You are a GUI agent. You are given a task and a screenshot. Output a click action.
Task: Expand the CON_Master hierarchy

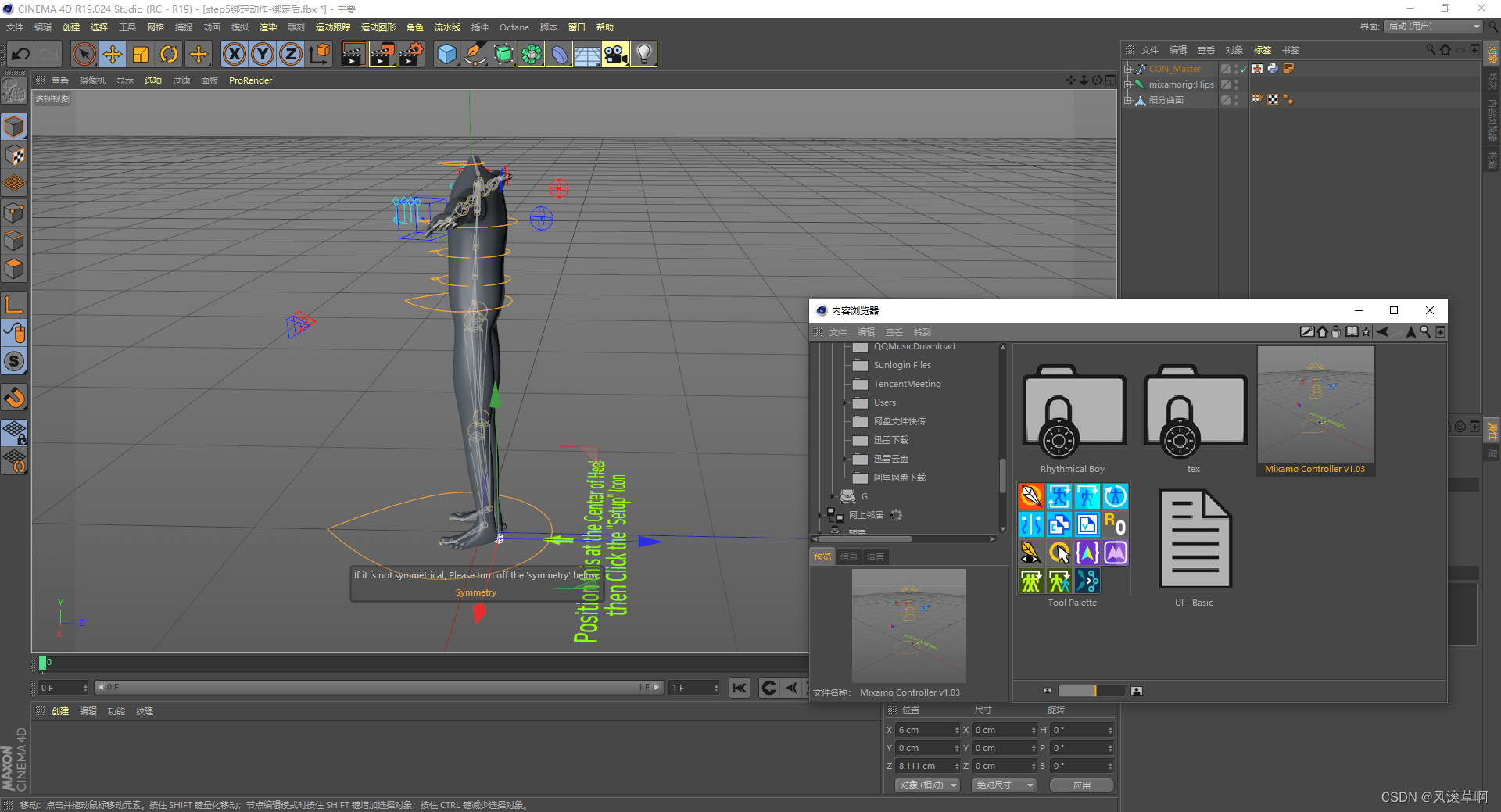pos(1127,69)
